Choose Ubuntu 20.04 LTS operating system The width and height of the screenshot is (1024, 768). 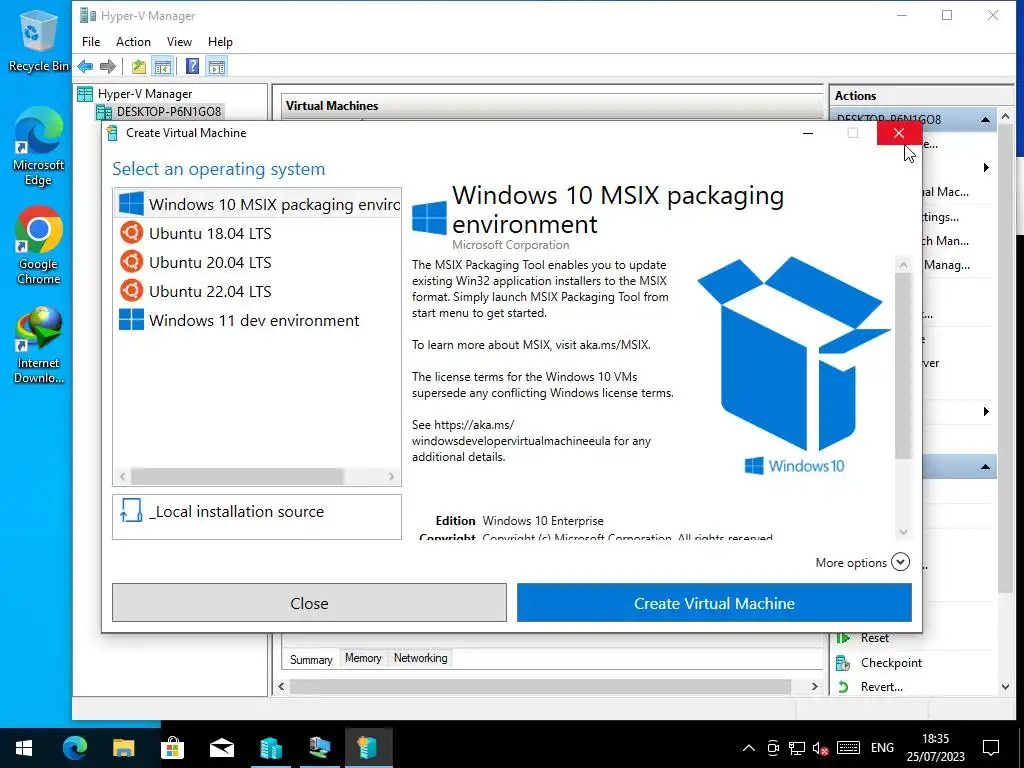[x=257, y=263]
